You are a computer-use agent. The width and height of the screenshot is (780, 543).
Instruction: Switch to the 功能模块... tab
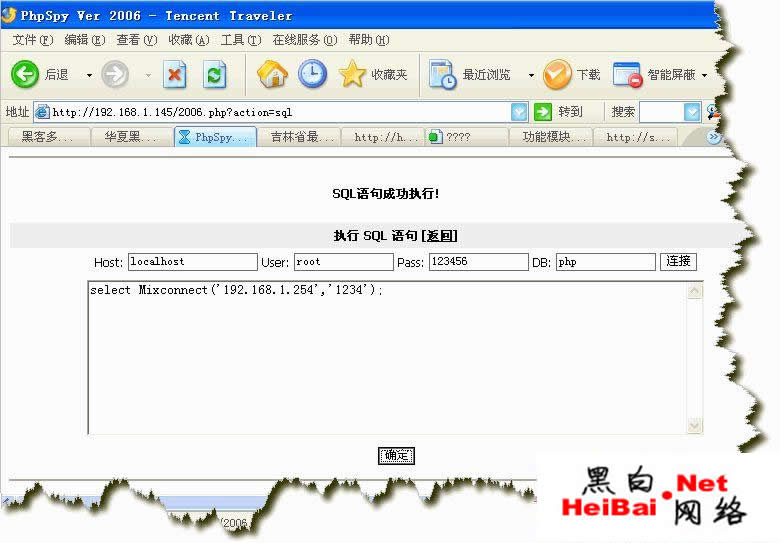tap(551, 137)
